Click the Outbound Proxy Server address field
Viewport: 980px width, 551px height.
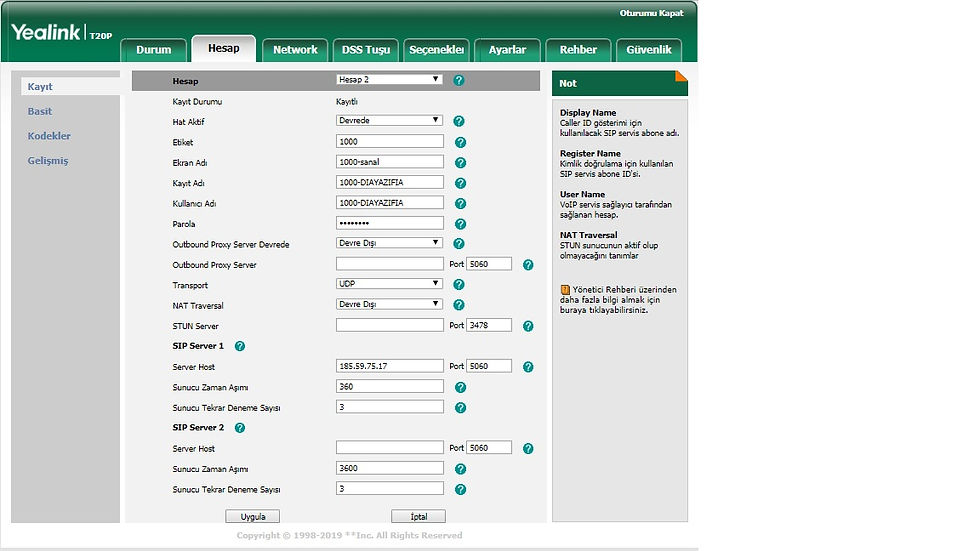[x=390, y=264]
